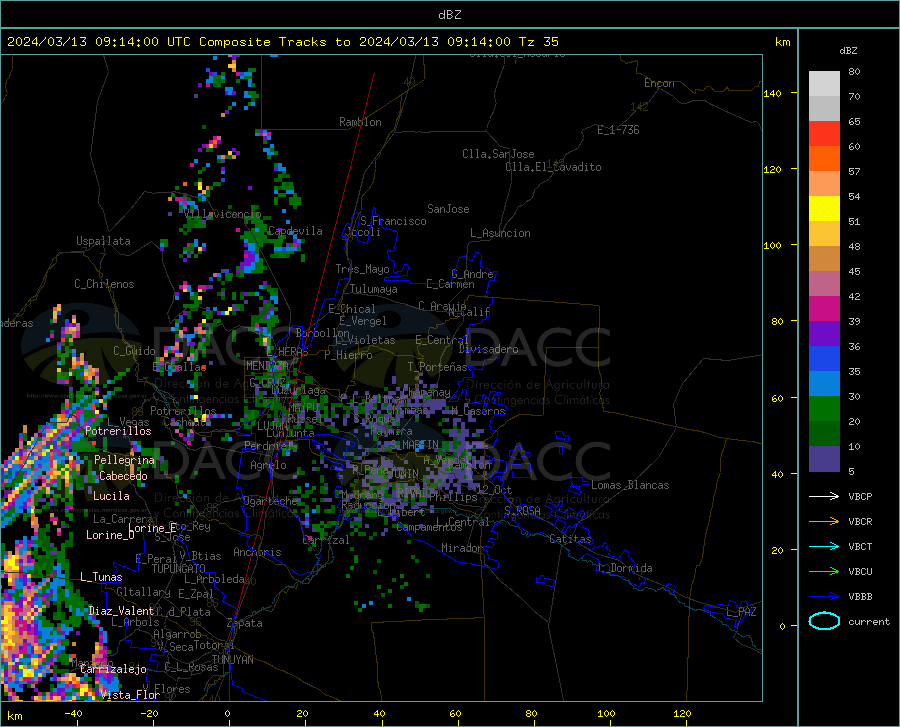Click the Tulumaya map label
Viewport: 900px width, 727px height.
(x=374, y=289)
